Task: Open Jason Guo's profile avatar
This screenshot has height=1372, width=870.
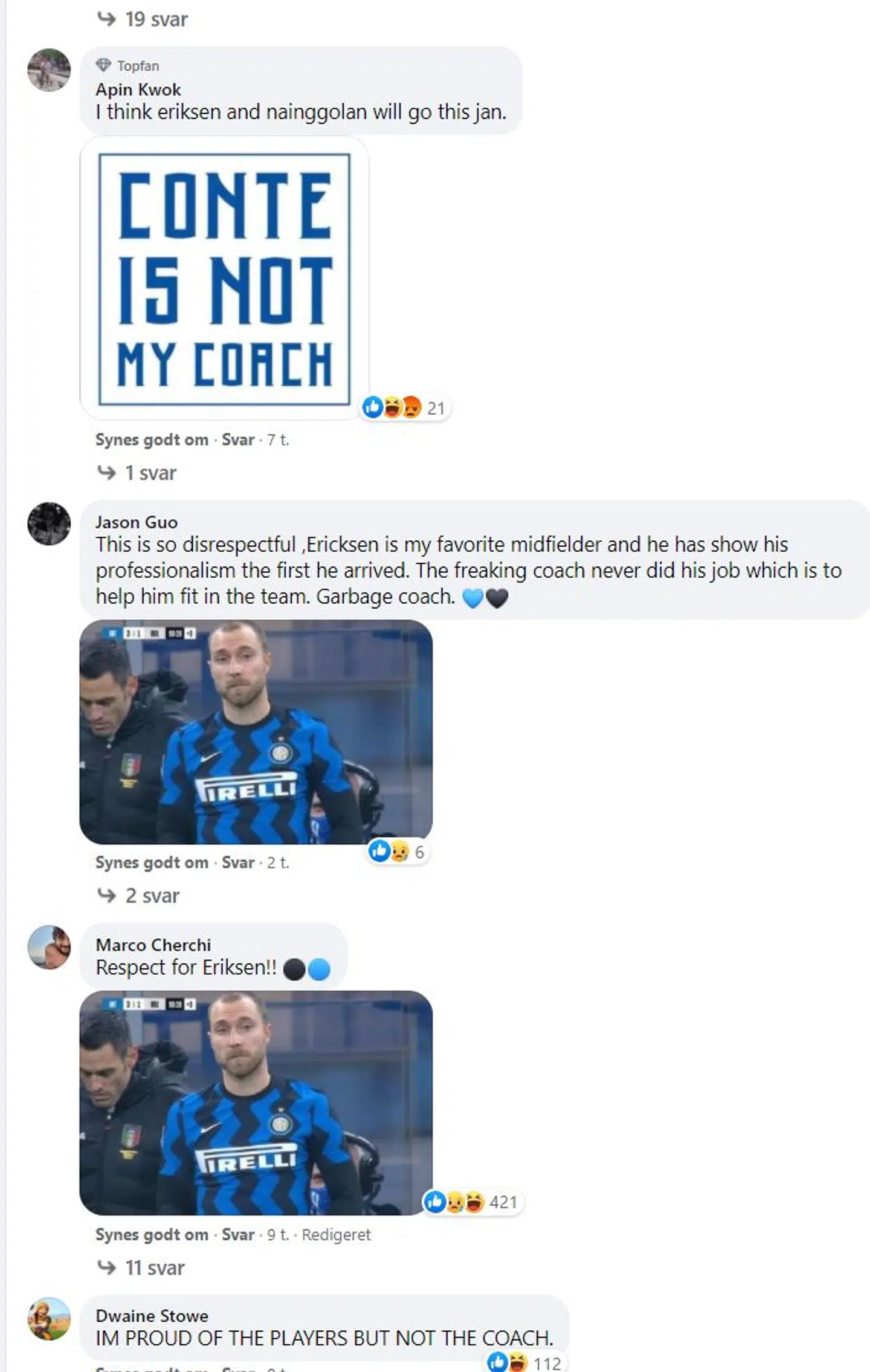Action: click(49, 523)
